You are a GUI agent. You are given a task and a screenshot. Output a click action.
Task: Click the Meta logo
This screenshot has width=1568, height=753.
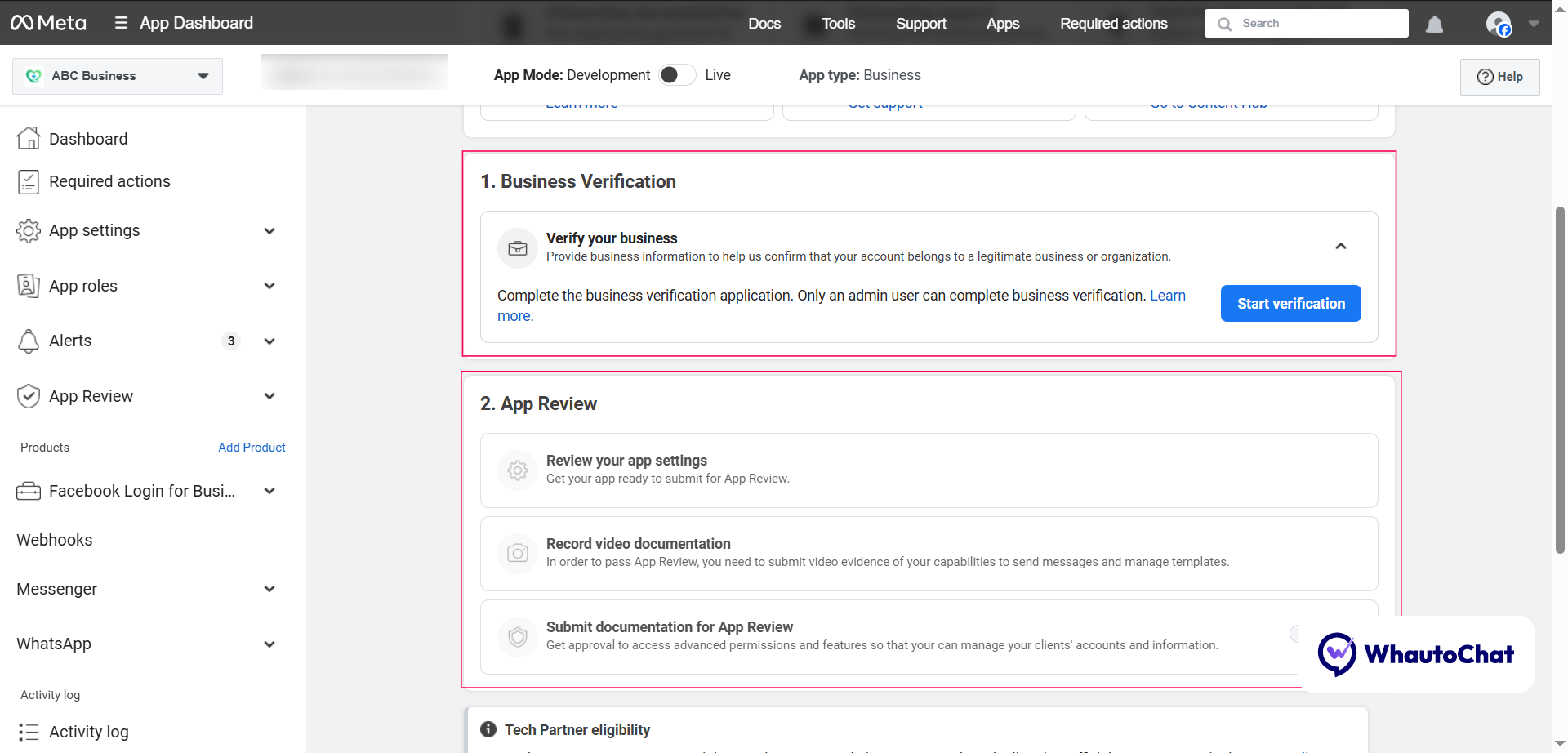coord(48,22)
